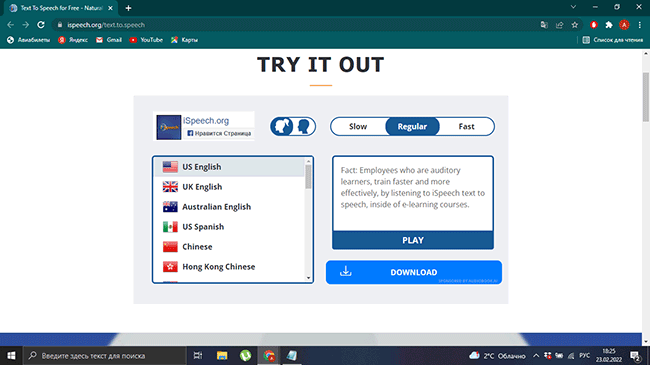650x365 pixels.
Task: Click the US flag icon
Action: coord(170,167)
